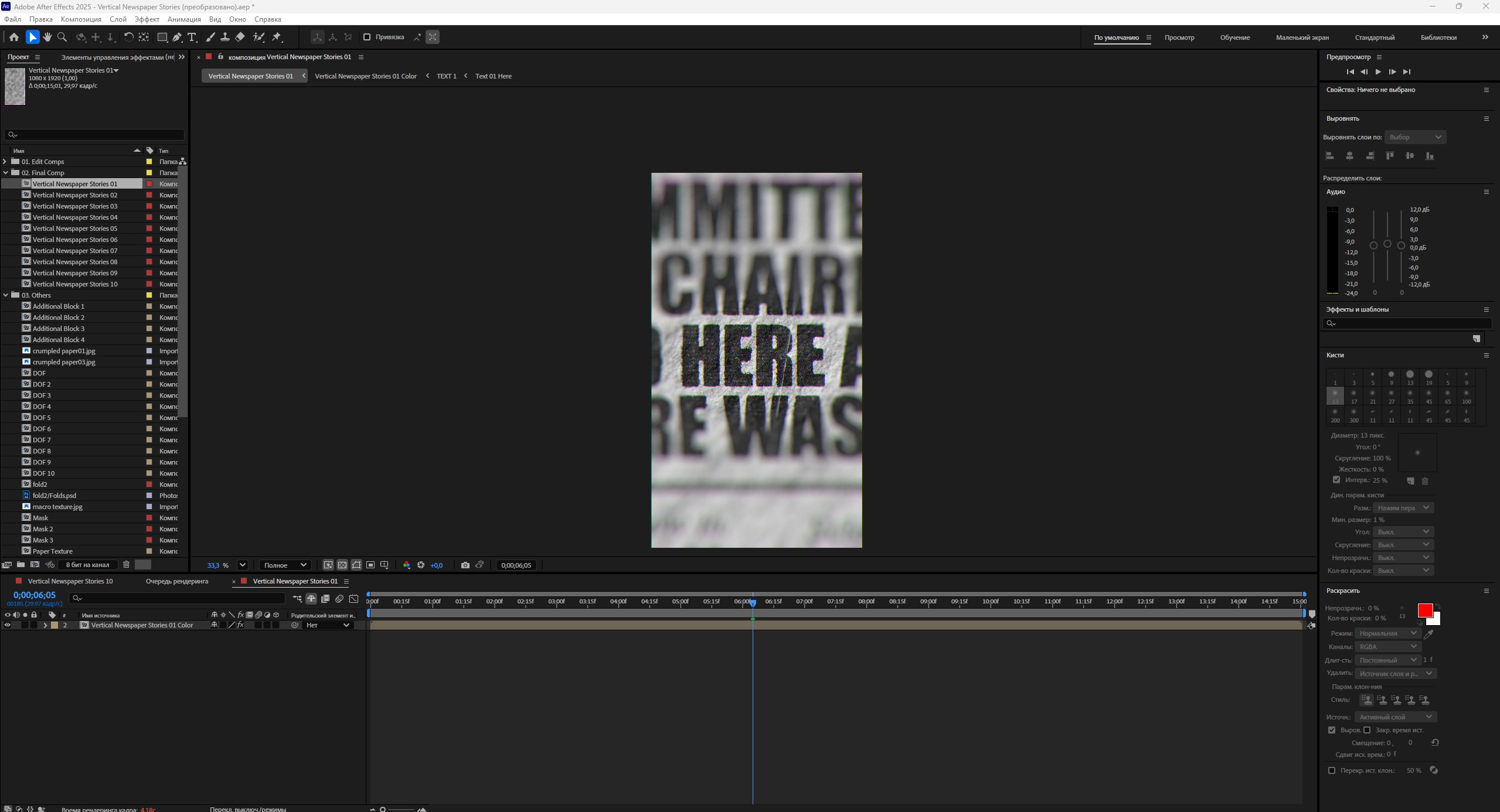The image size is (1500, 812).
Task: Open the Полное resolution dropdown
Action: 285,565
